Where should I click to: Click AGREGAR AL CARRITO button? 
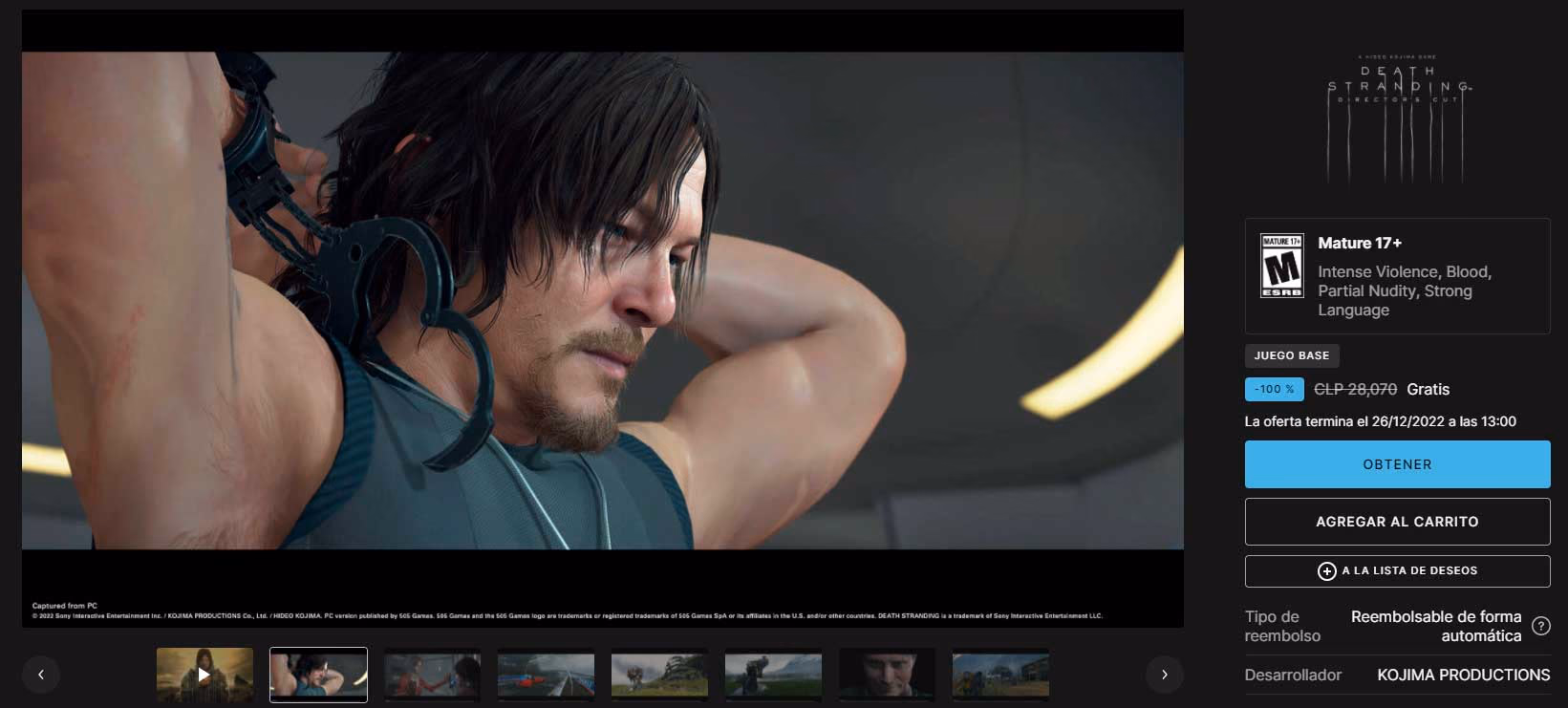pos(1397,522)
